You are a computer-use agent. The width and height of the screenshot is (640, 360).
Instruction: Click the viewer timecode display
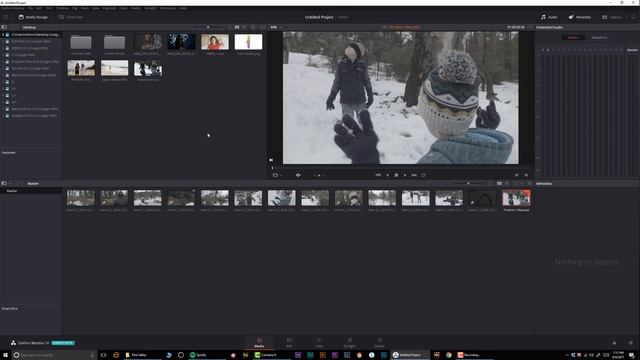coord(516,27)
